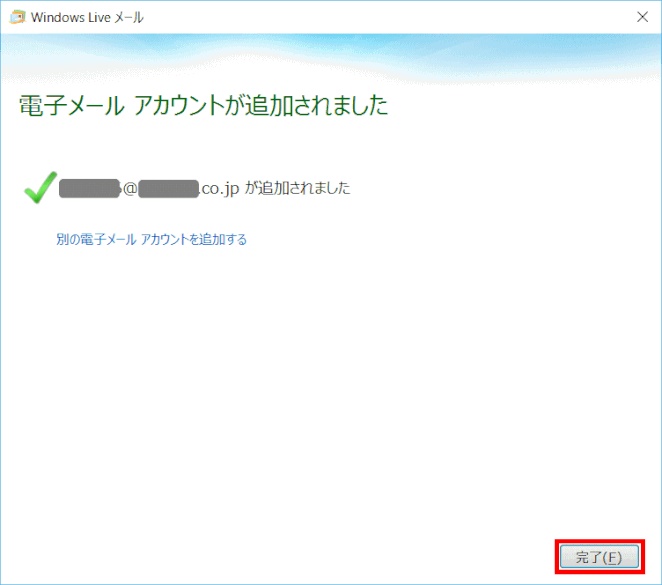Click the red highlight border around 完了

click(600, 541)
